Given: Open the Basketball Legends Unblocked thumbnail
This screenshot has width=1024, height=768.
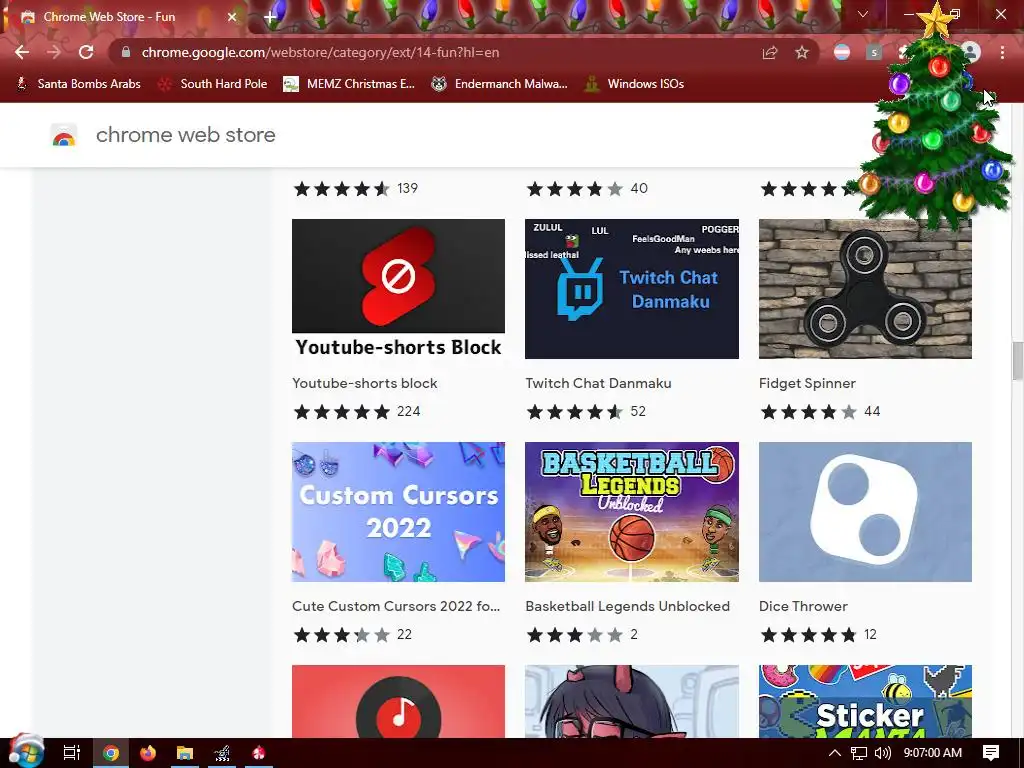Looking at the screenshot, I should click(632, 512).
